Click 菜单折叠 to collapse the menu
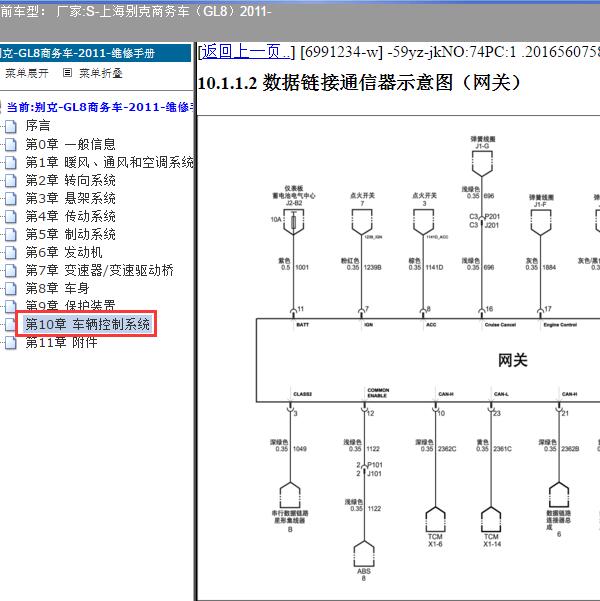The width and height of the screenshot is (600, 601). coord(101,73)
